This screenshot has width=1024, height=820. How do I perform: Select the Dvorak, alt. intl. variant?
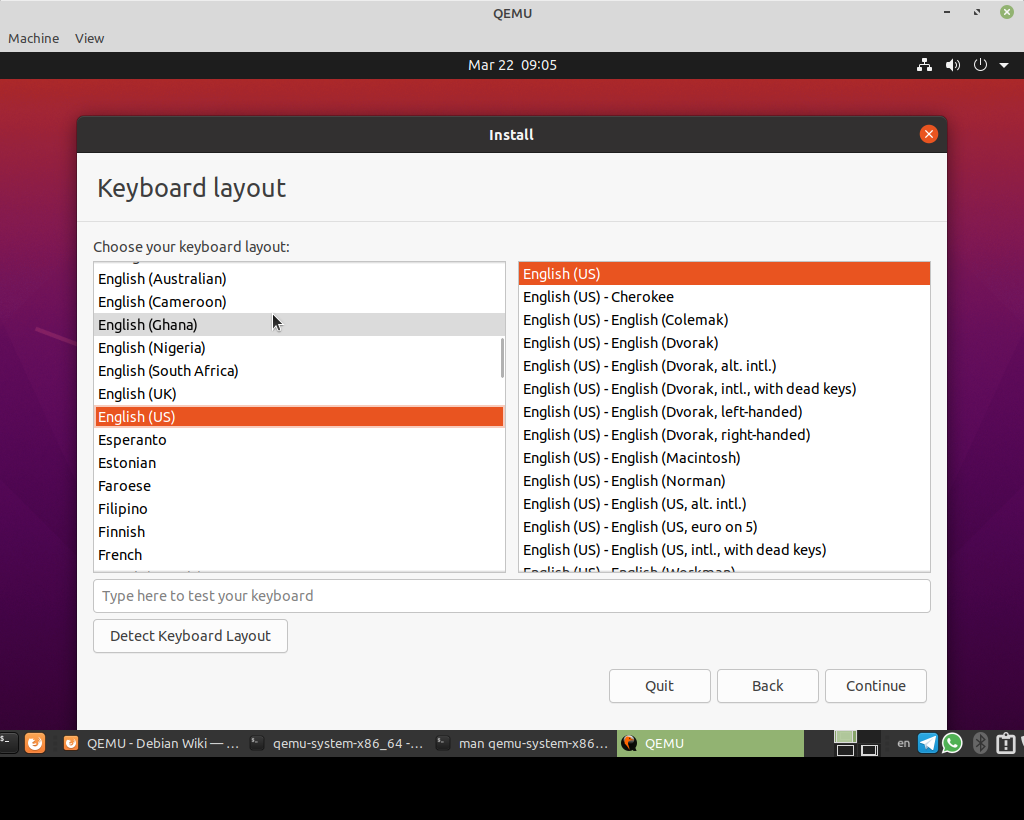click(x=724, y=366)
